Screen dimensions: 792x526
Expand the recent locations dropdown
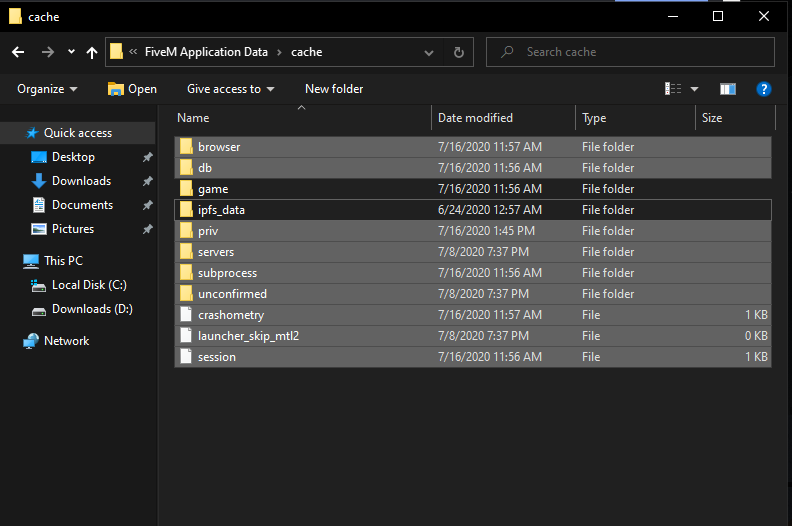point(71,52)
